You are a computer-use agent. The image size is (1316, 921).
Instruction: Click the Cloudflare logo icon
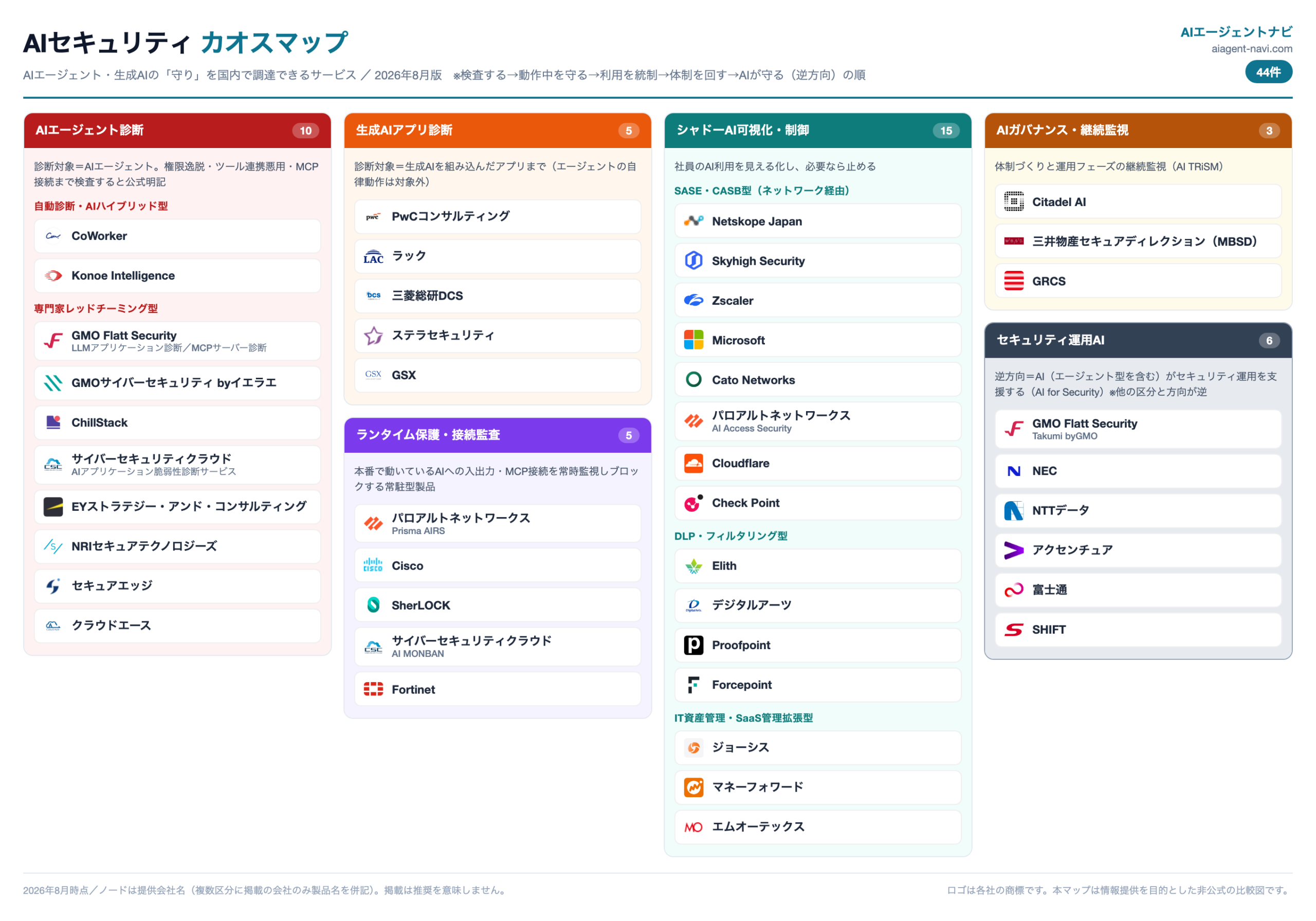tap(694, 463)
